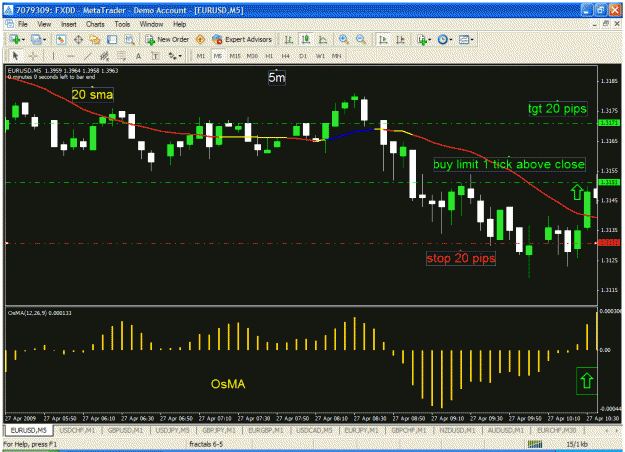Select the equidistant channel tool
625x452 pixels.
point(104,56)
